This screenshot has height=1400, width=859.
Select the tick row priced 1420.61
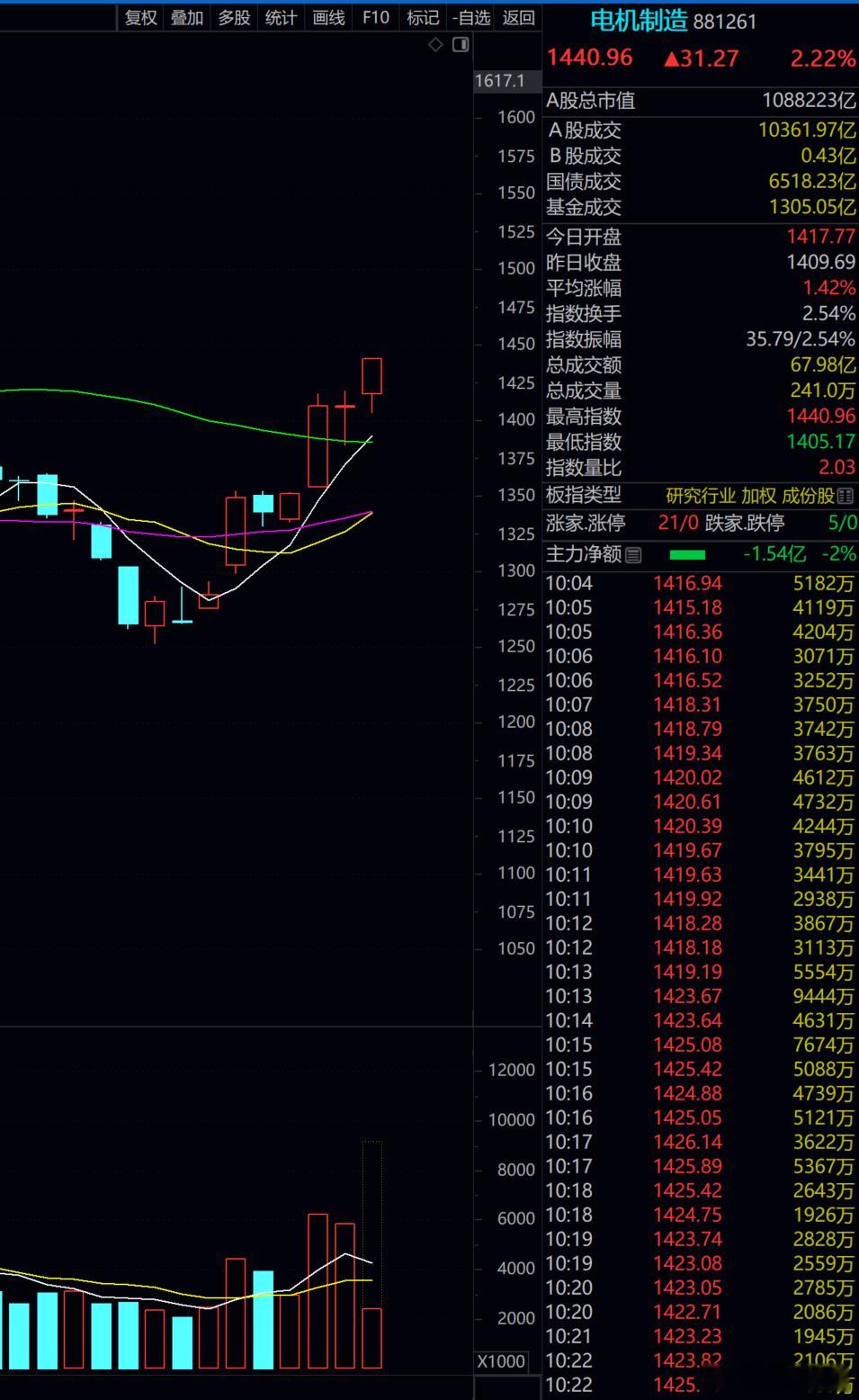pos(701,802)
